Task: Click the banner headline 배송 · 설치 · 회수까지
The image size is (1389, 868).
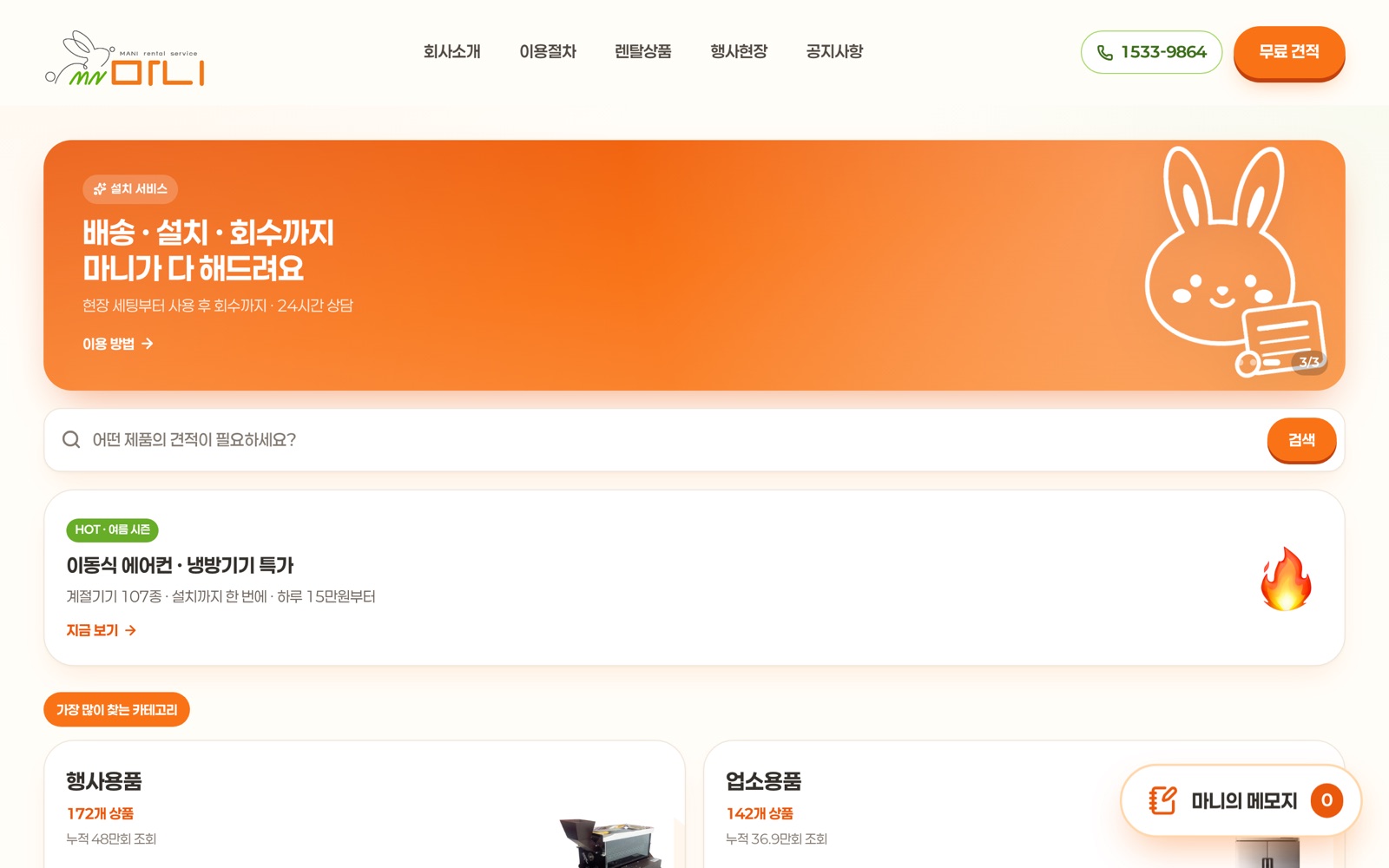Action: click(208, 233)
